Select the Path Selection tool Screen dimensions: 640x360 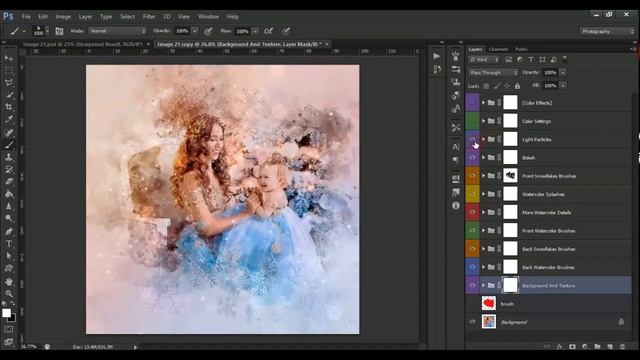9,256
